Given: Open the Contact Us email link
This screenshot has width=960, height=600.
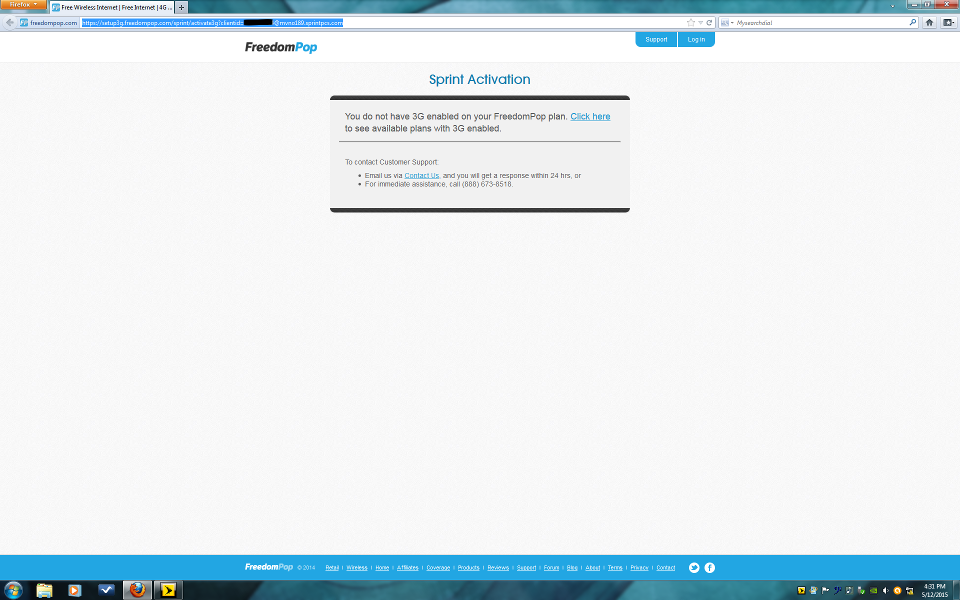Looking at the screenshot, I should tap(421, 176).
